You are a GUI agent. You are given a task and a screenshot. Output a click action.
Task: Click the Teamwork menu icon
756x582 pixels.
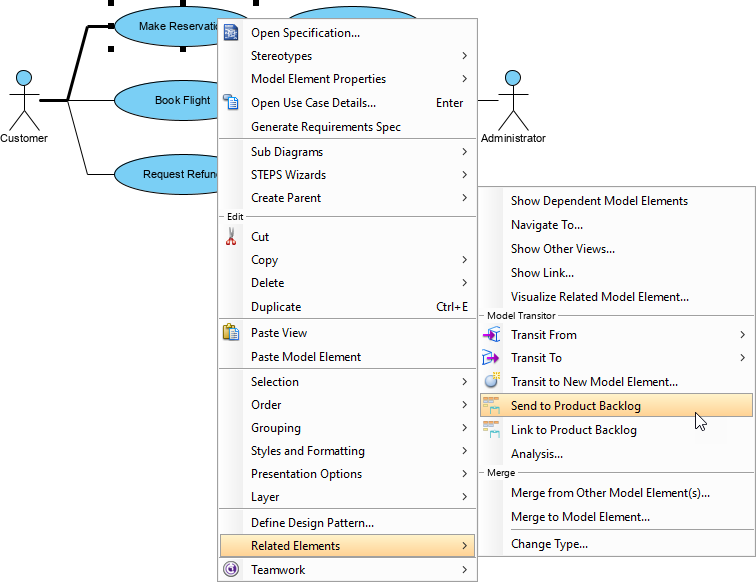point(231,569)
